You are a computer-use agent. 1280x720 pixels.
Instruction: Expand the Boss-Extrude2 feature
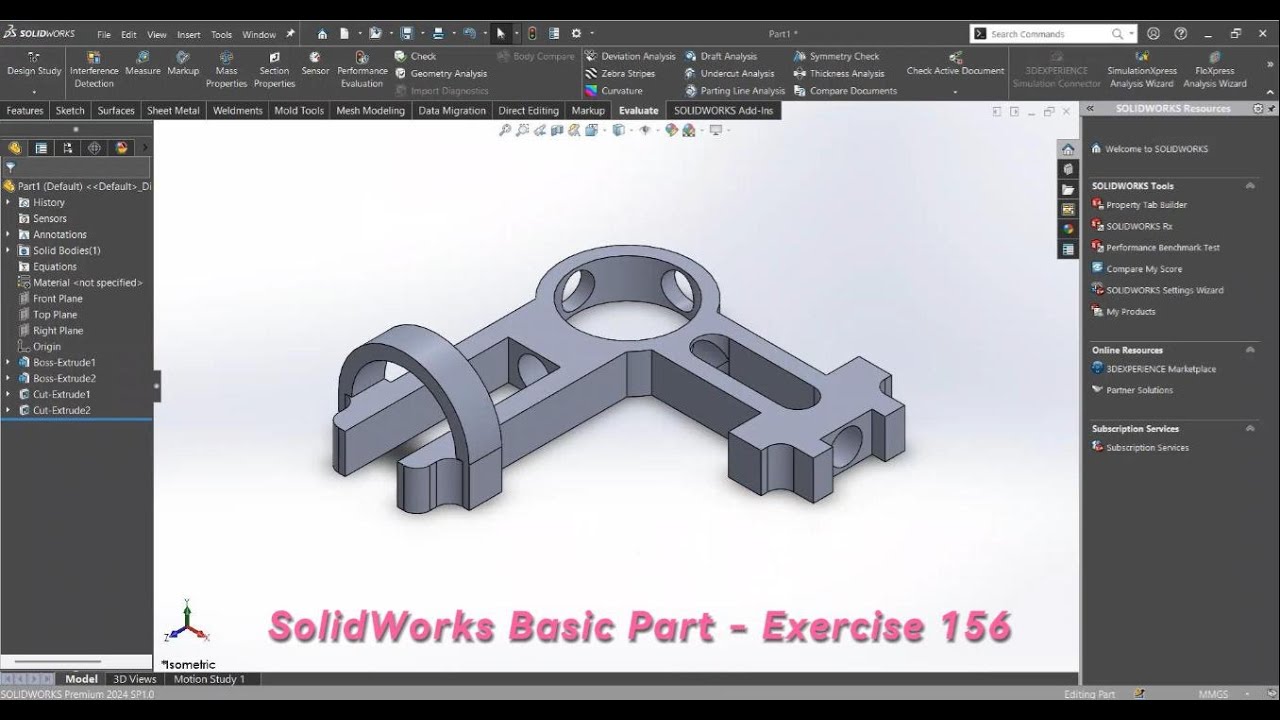pyautogui.click(x=8, y=378)
